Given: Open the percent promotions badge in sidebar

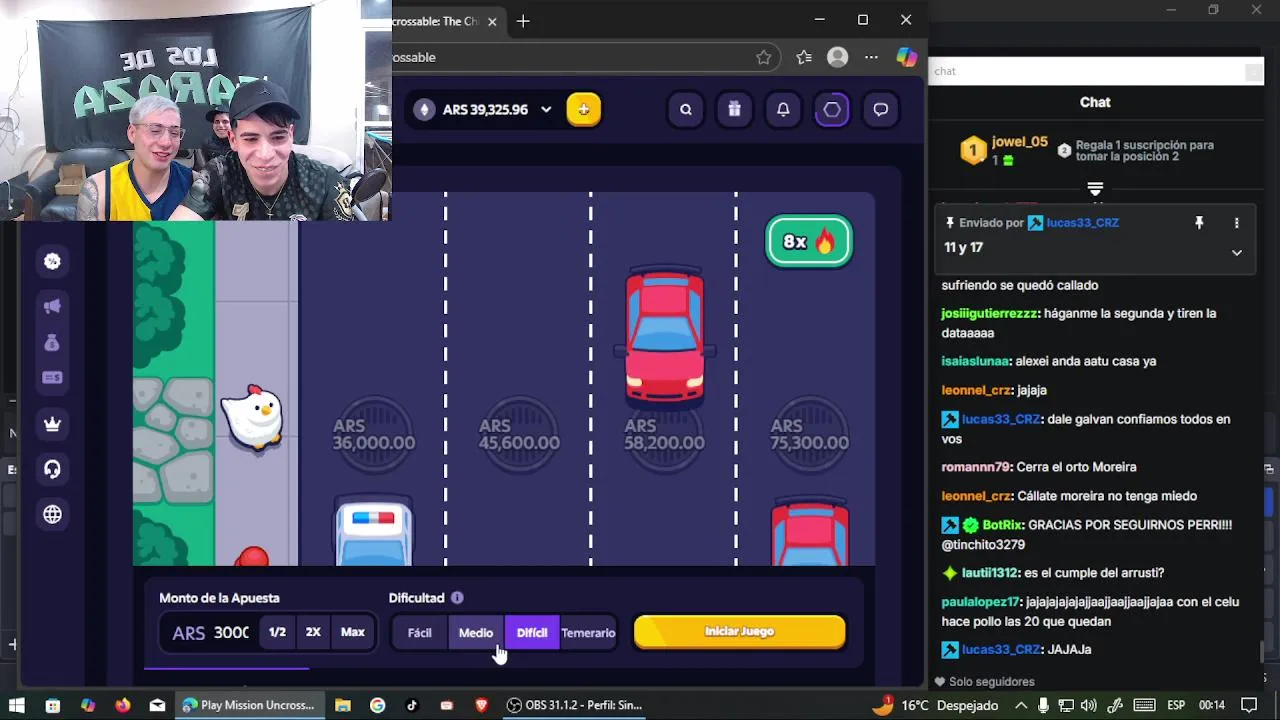Looking at the screenshot, I should tap(53, 261).
